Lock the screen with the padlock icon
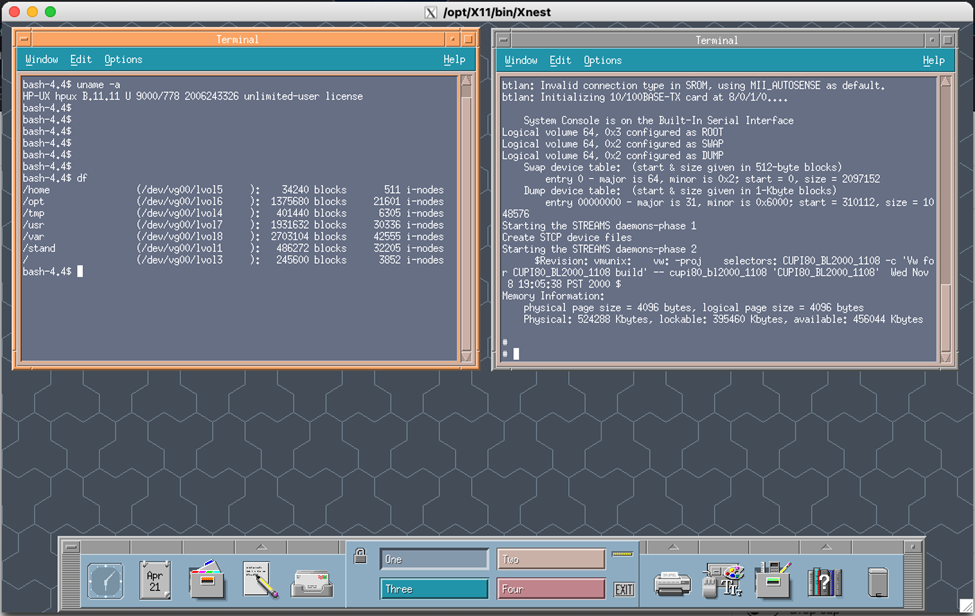Viewport: 975px width, 616px height. tap(362, 557)
